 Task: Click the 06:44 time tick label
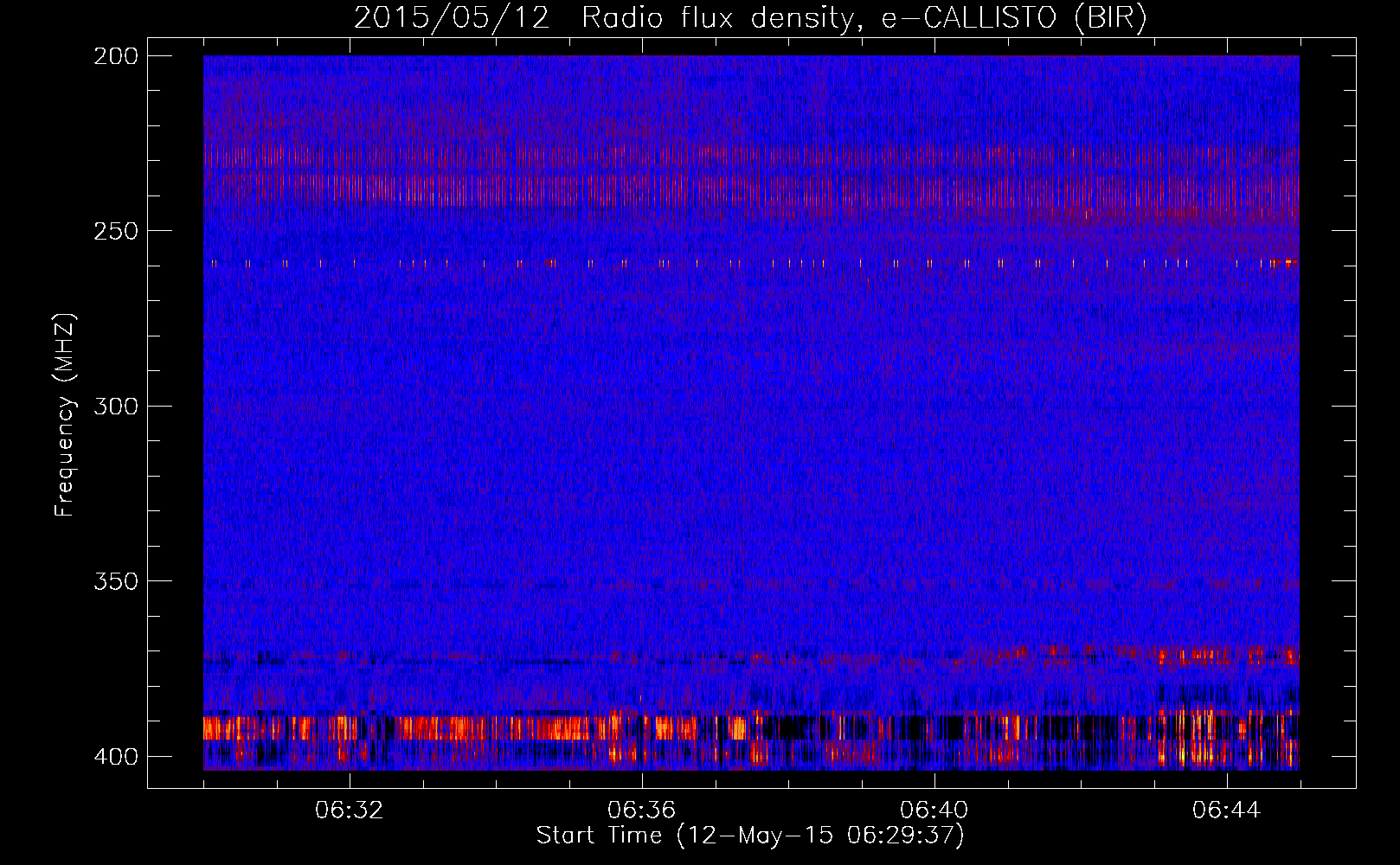pyautogui.click(x=1227, y=811)
